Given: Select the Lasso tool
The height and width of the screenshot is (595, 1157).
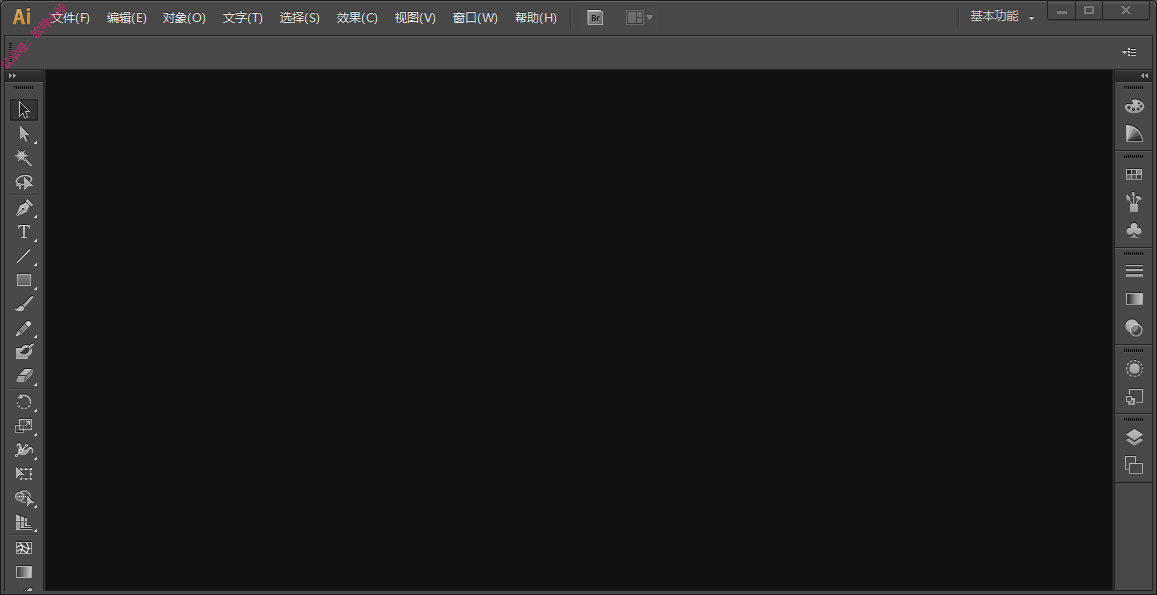Looking at the screenshot, I should 24,182.
